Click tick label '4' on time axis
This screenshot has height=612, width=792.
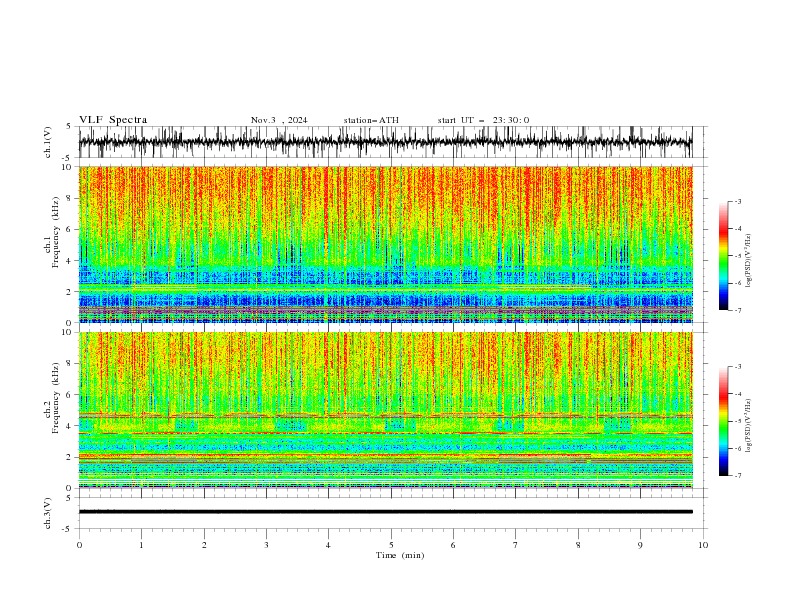pos(328,545)
